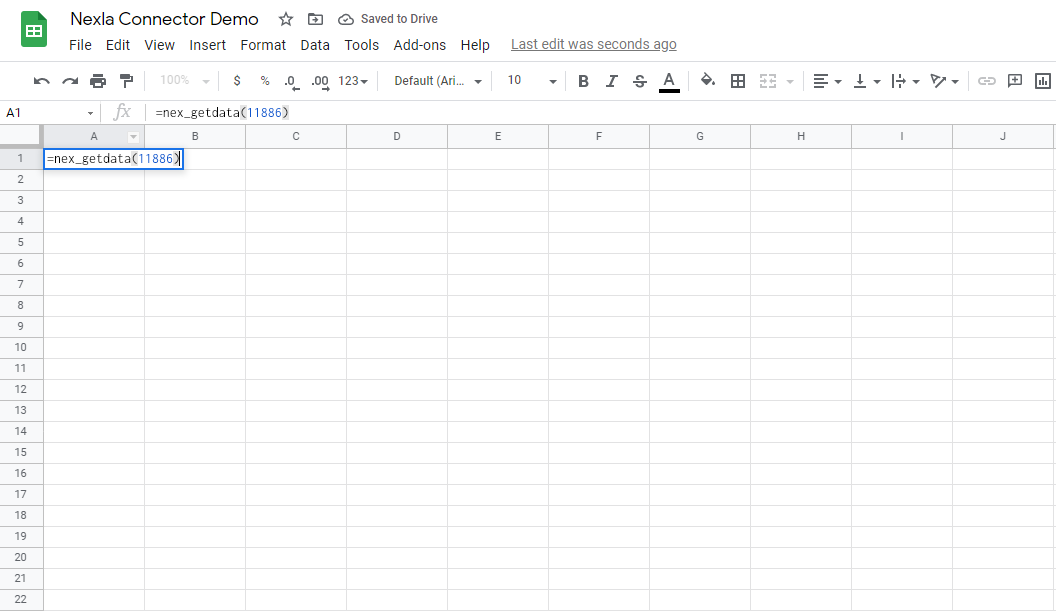The height and width of the screenshot is (611, 1056).
Task: Select column J header
Action: pos(1003,137)
